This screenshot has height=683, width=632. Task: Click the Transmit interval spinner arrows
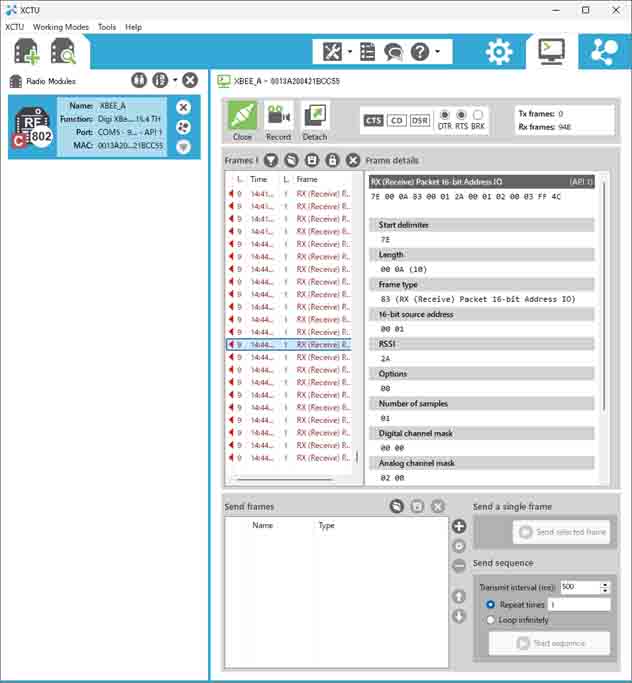tap(605, 587)
